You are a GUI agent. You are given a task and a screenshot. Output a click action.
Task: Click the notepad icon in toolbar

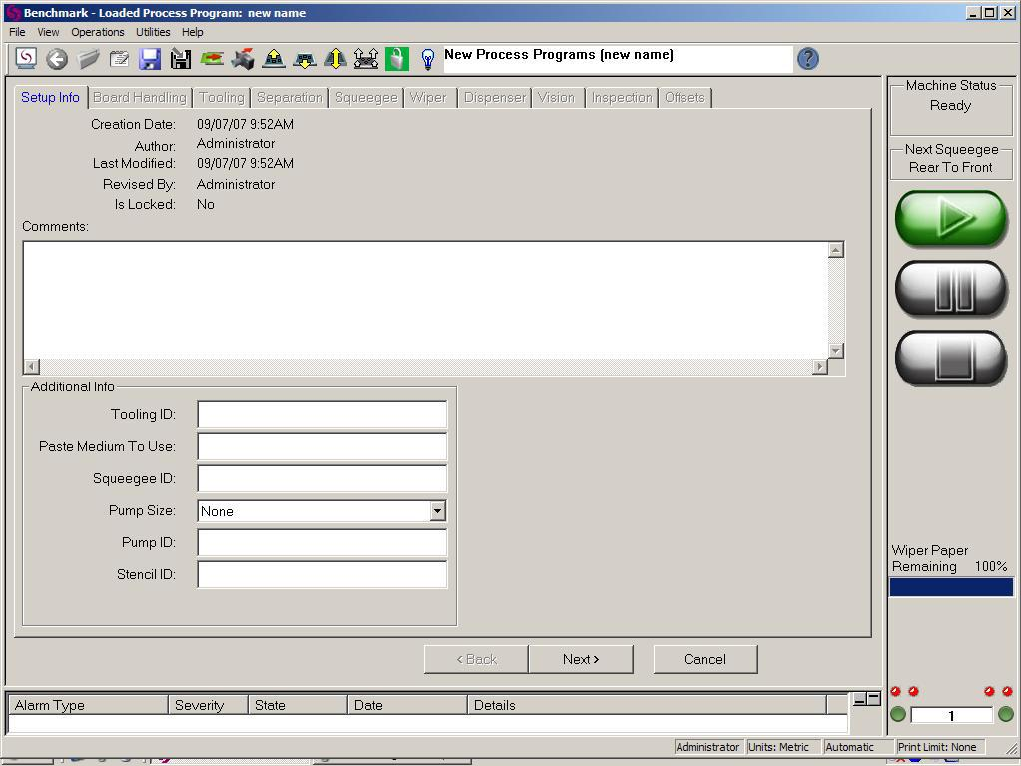click(120, 59)
